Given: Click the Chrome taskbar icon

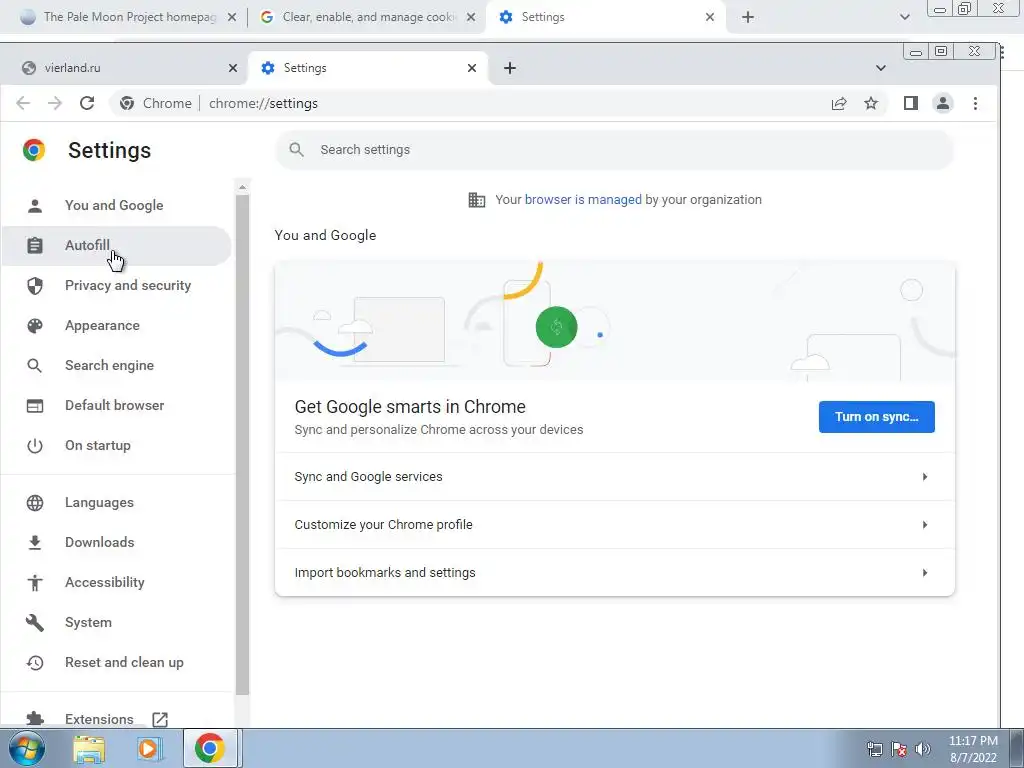Looking at the screenshot, I should (210, 748).
